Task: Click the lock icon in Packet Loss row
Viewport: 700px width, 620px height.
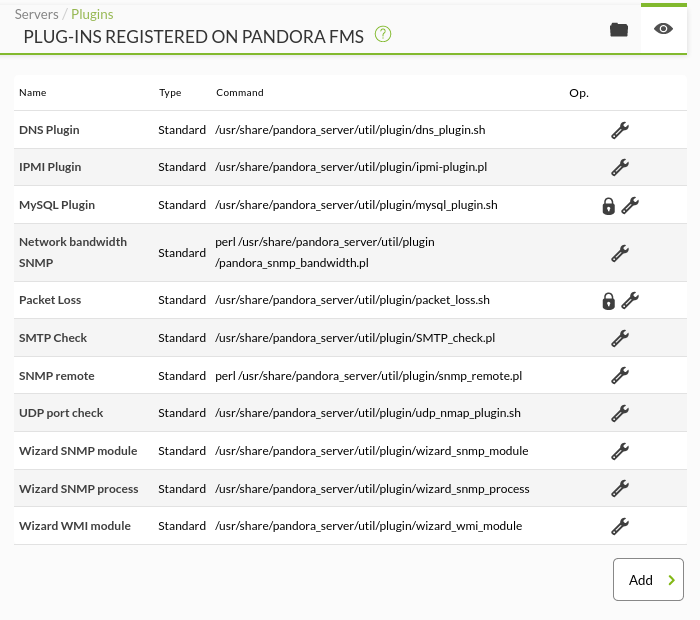Action: click(x=608, y=301)
